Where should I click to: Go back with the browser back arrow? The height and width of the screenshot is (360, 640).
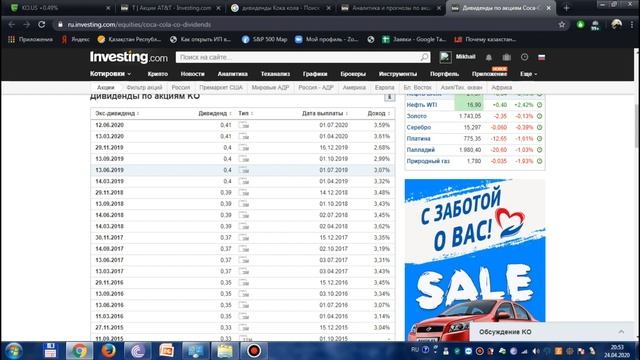[x=11, y=24]
